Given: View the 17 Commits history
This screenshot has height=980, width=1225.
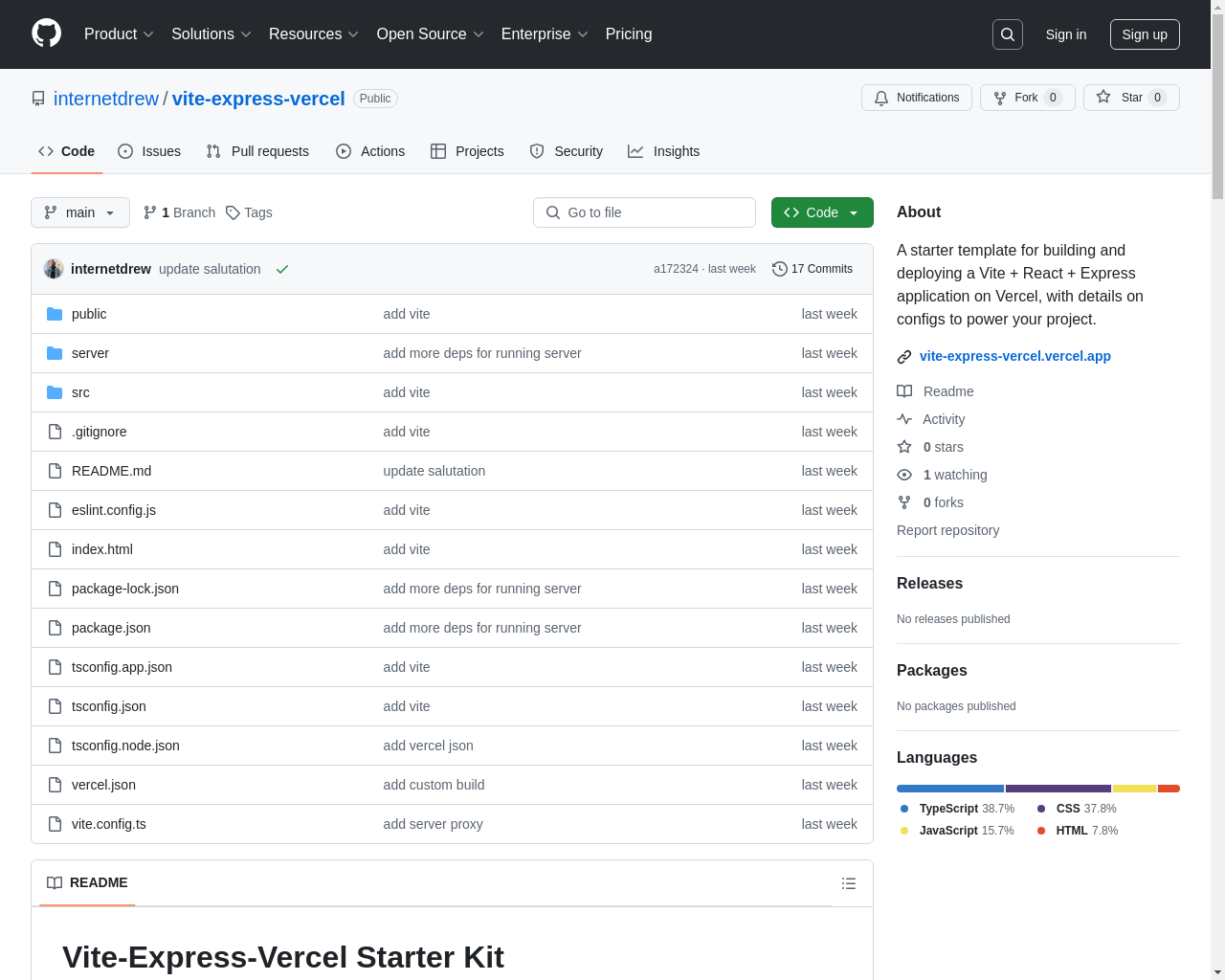Looking at the screenshot, I should point(813,269).
